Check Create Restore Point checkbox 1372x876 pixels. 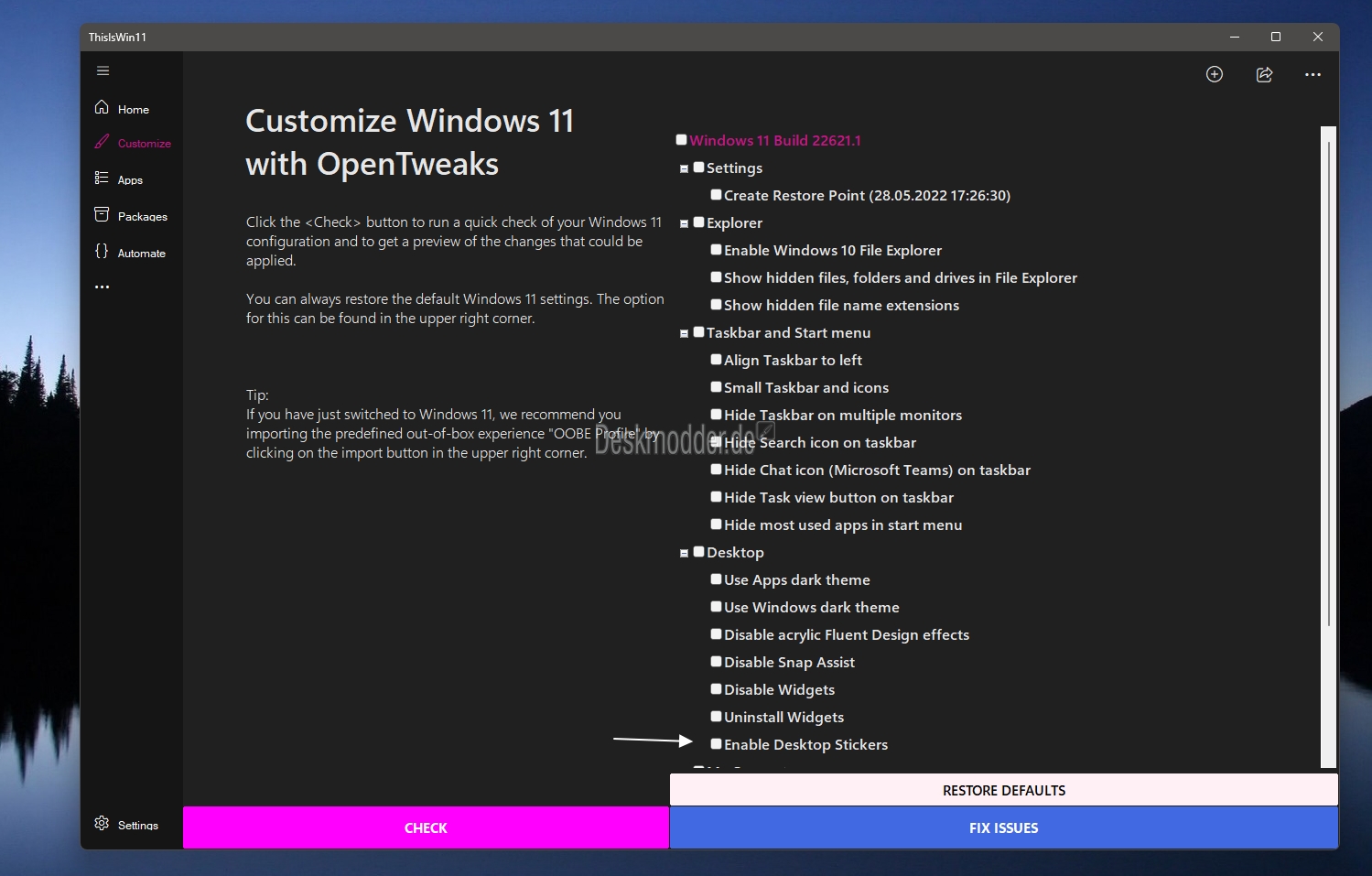(716, 194)
